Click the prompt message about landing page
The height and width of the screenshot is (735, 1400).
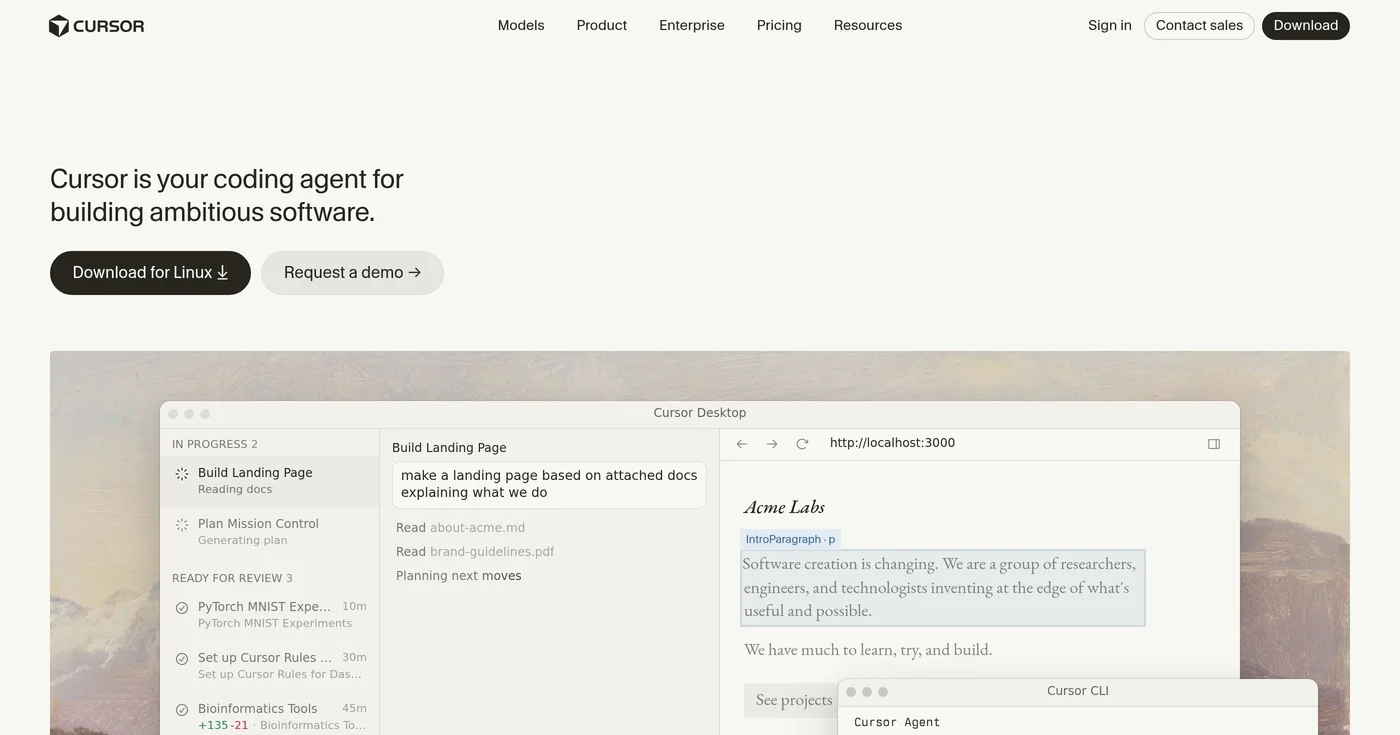[549, 485]
